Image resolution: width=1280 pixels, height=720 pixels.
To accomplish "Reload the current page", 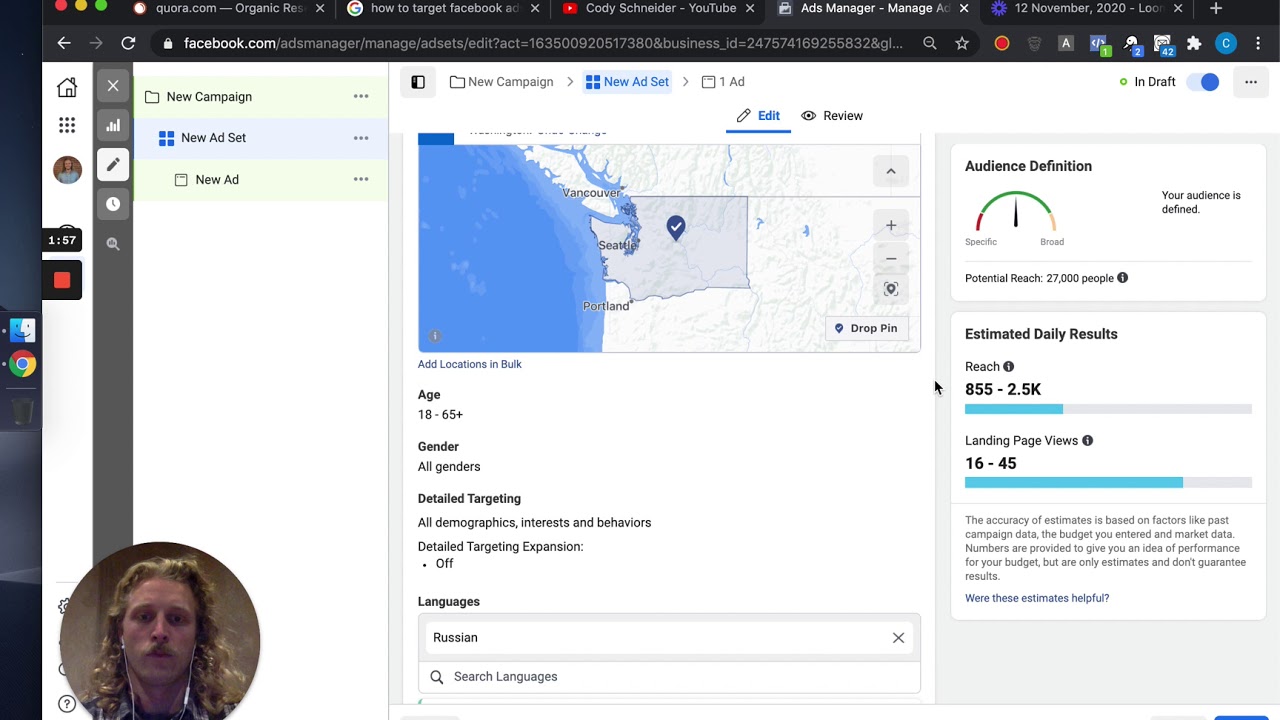I will [128, 43].
